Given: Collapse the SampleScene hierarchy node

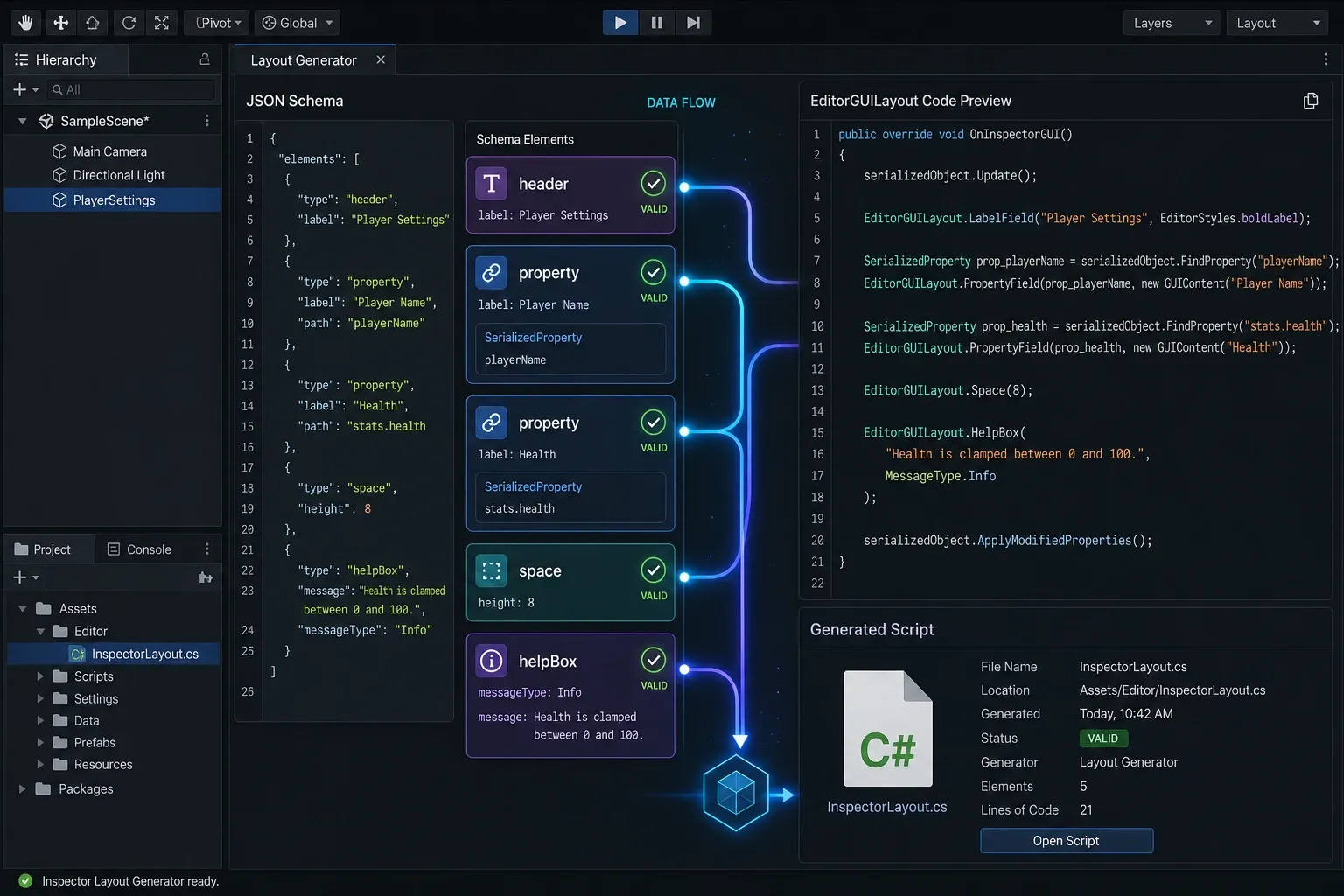Looking at the screenshot, I should click(x=23, y=121).
